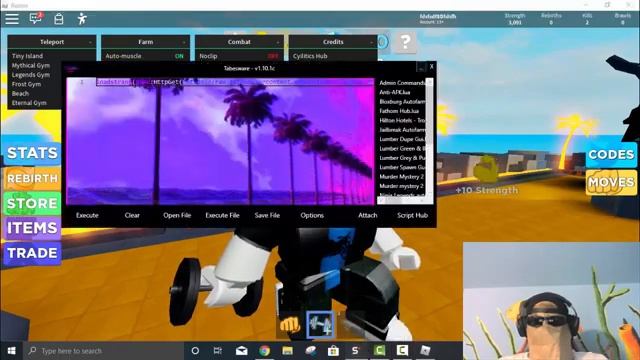Open the white Camtasia icon on taskbar
This screenshot has width=640, height=360.
(x=402, y=350)
